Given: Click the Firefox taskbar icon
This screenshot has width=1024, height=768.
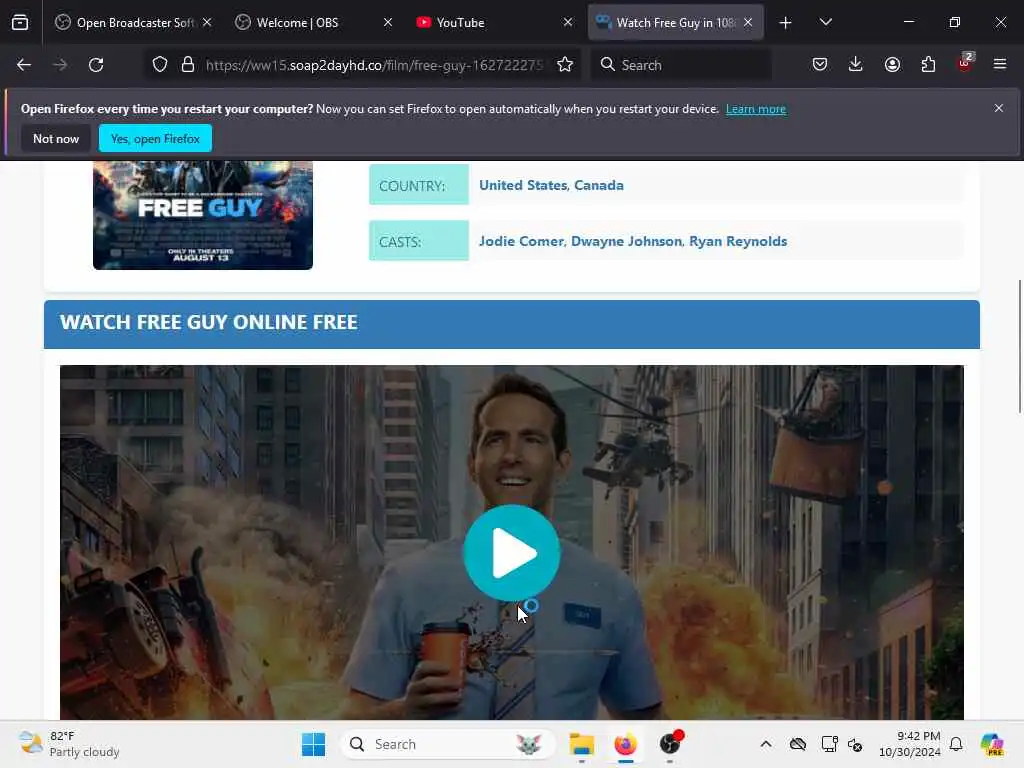Looking at the screenshot, I should coord(625,744).
